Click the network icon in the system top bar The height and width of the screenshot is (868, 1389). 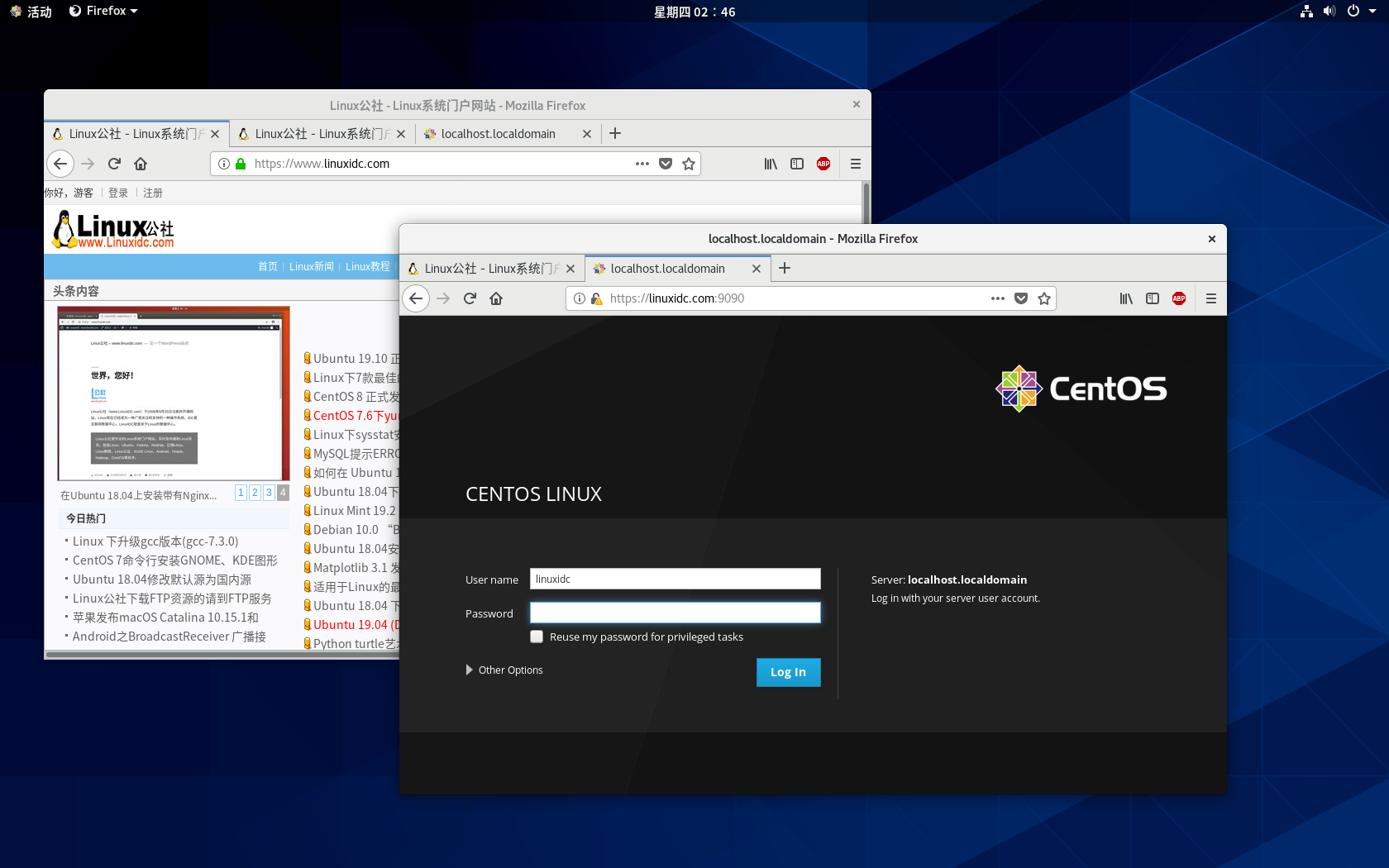[x=1305, y=12]
